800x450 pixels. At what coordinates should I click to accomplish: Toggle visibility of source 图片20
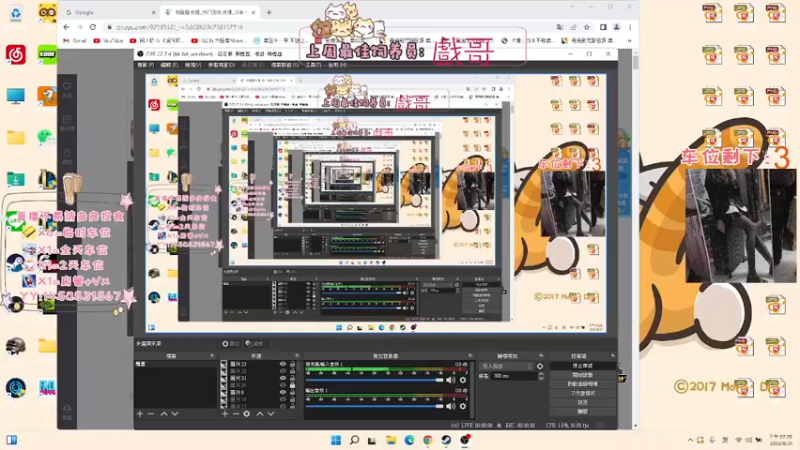coord(283,385)
